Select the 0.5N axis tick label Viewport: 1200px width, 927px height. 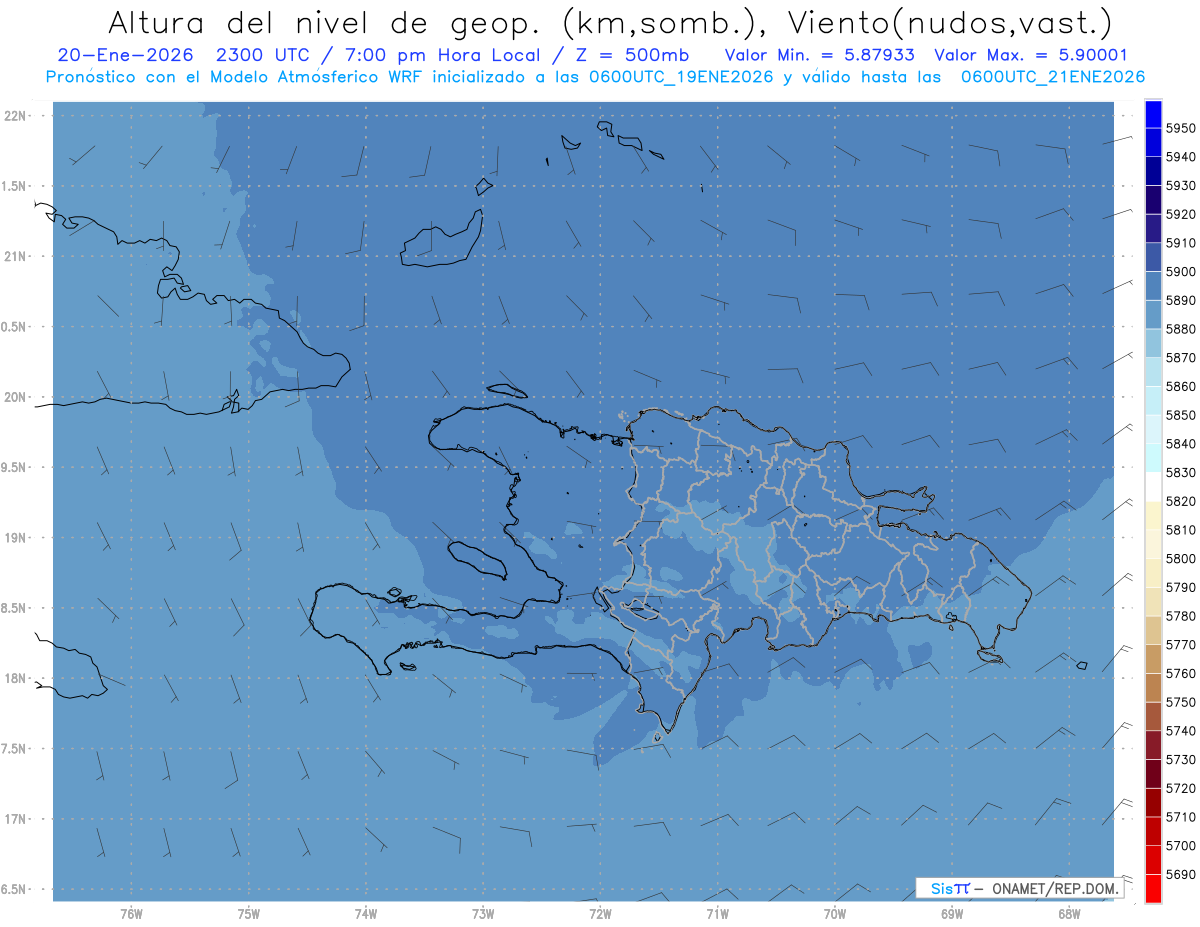point(15,327)
